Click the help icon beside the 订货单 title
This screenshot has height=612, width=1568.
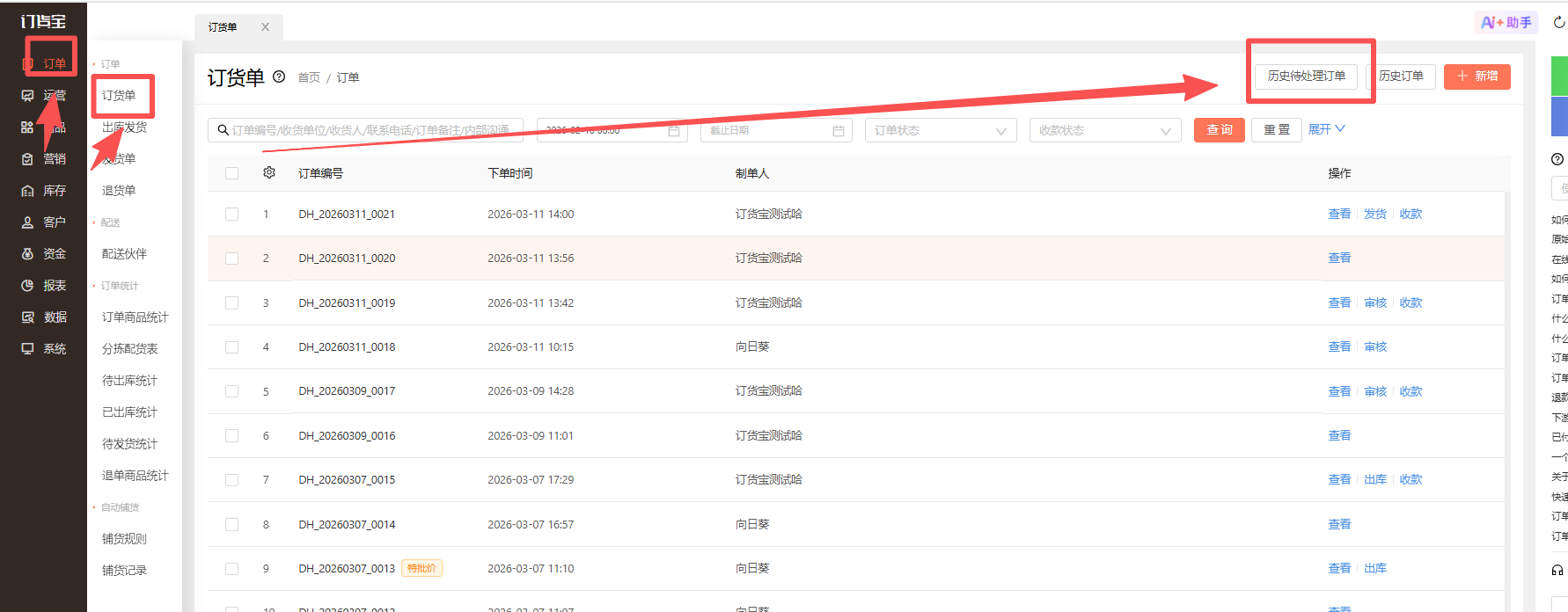(279, 76)
